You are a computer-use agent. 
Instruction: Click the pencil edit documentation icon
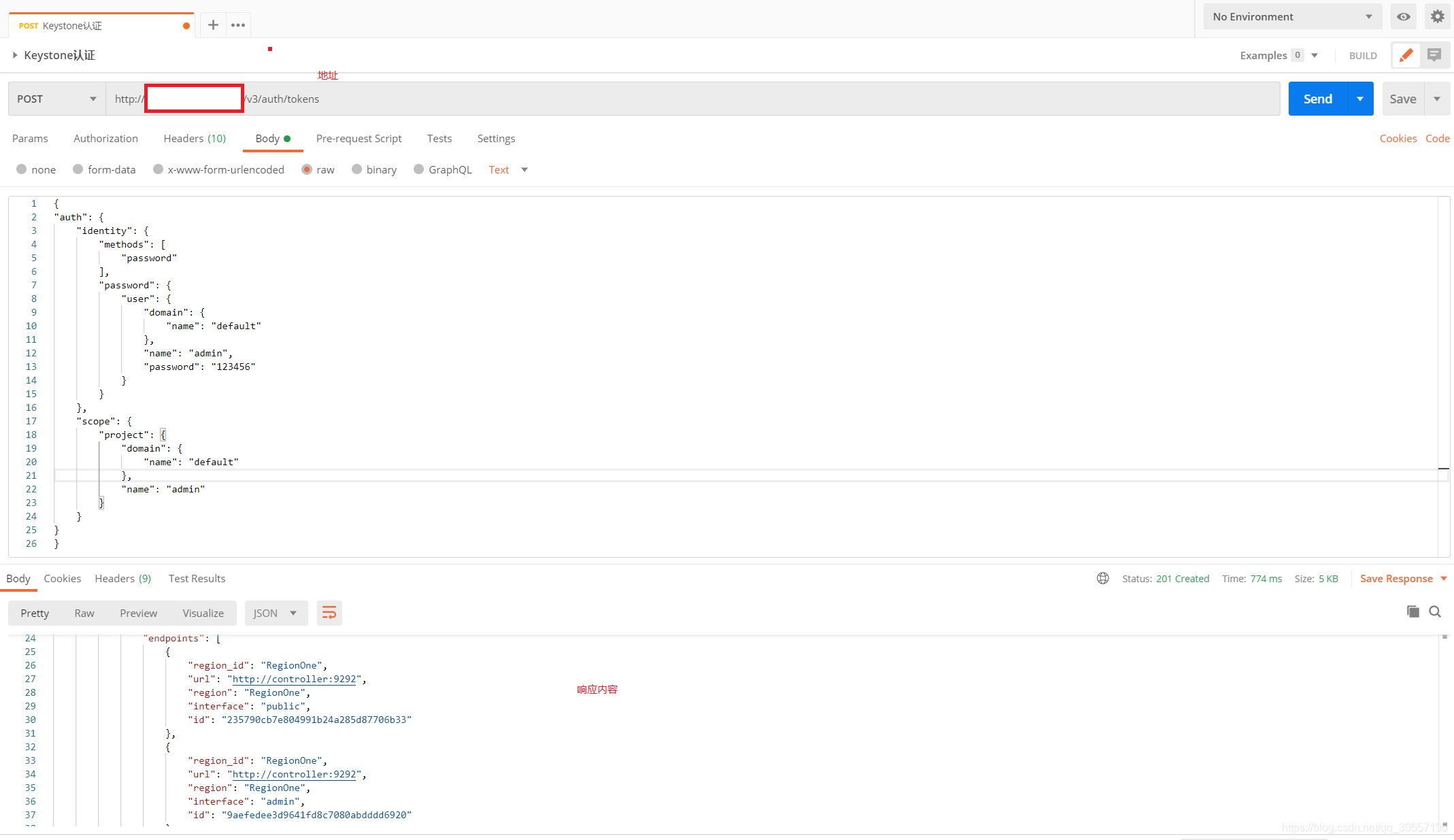[x=1406, y=55]
